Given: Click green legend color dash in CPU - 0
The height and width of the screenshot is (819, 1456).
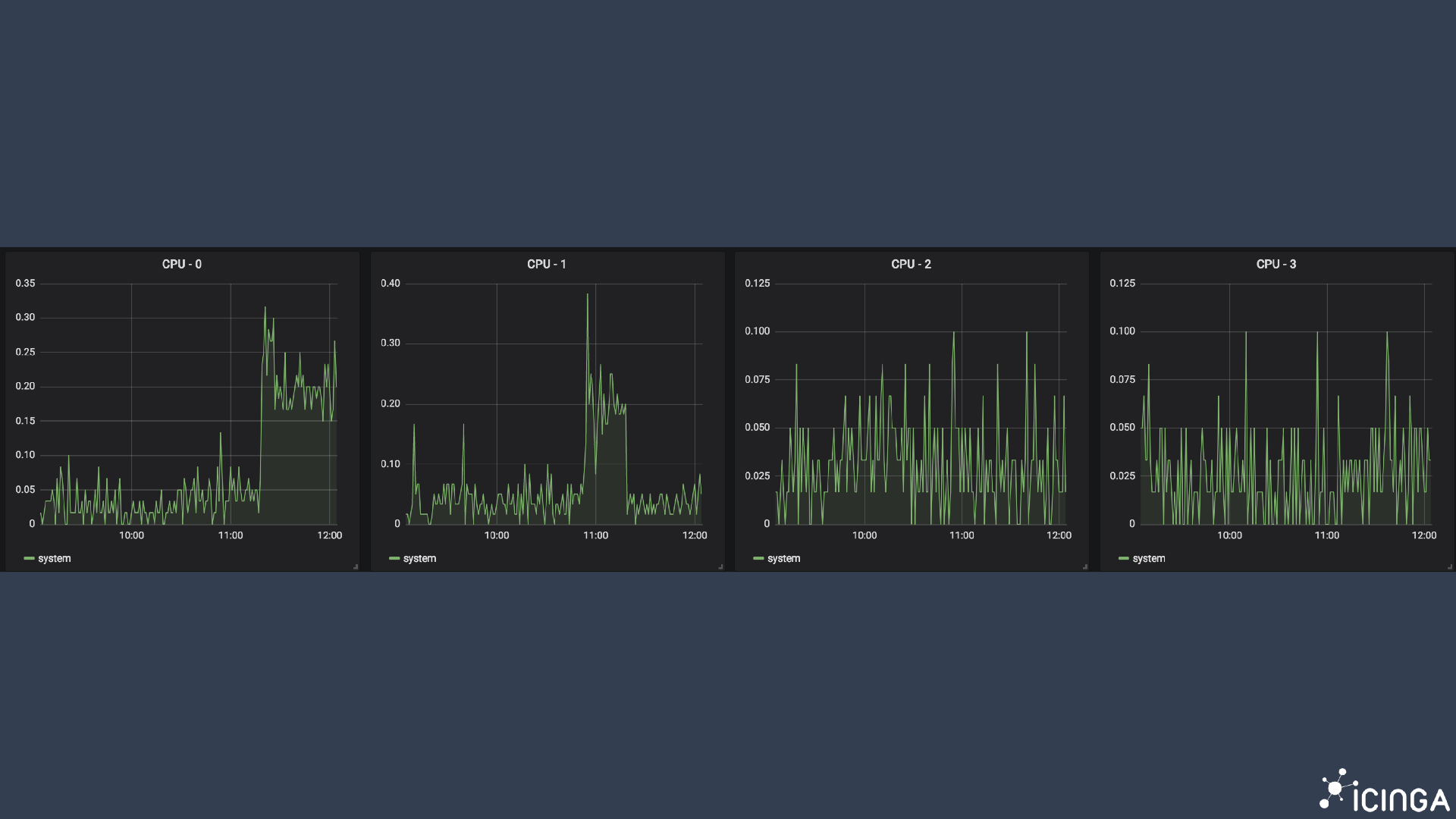Looking at the screenshot, I should pos(29,559).
